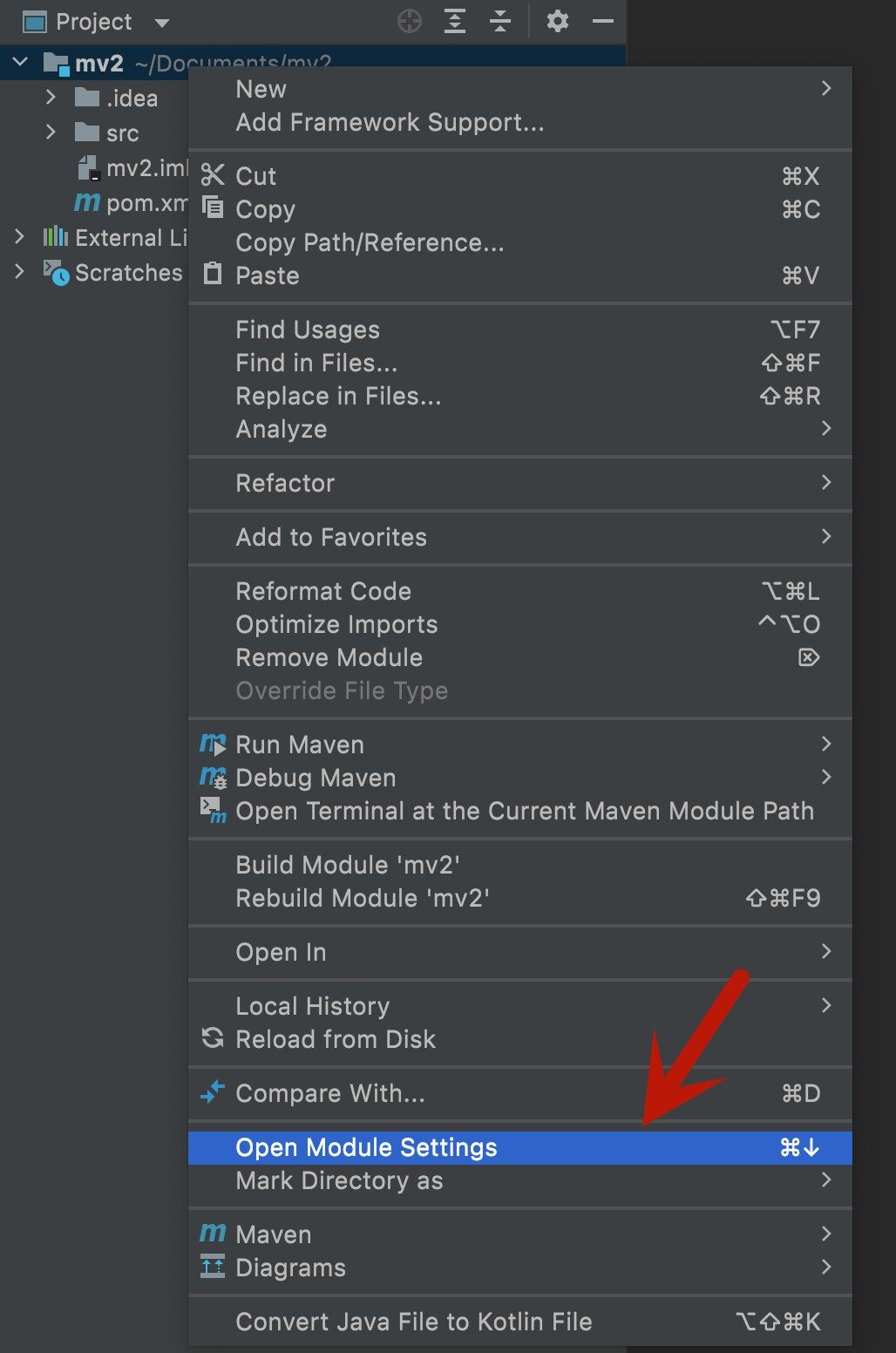Viewport: 896px width, 1353px height.
Task: Click the Open Terminal at Maven Module Path icon
Action: [x=212, y=812]
